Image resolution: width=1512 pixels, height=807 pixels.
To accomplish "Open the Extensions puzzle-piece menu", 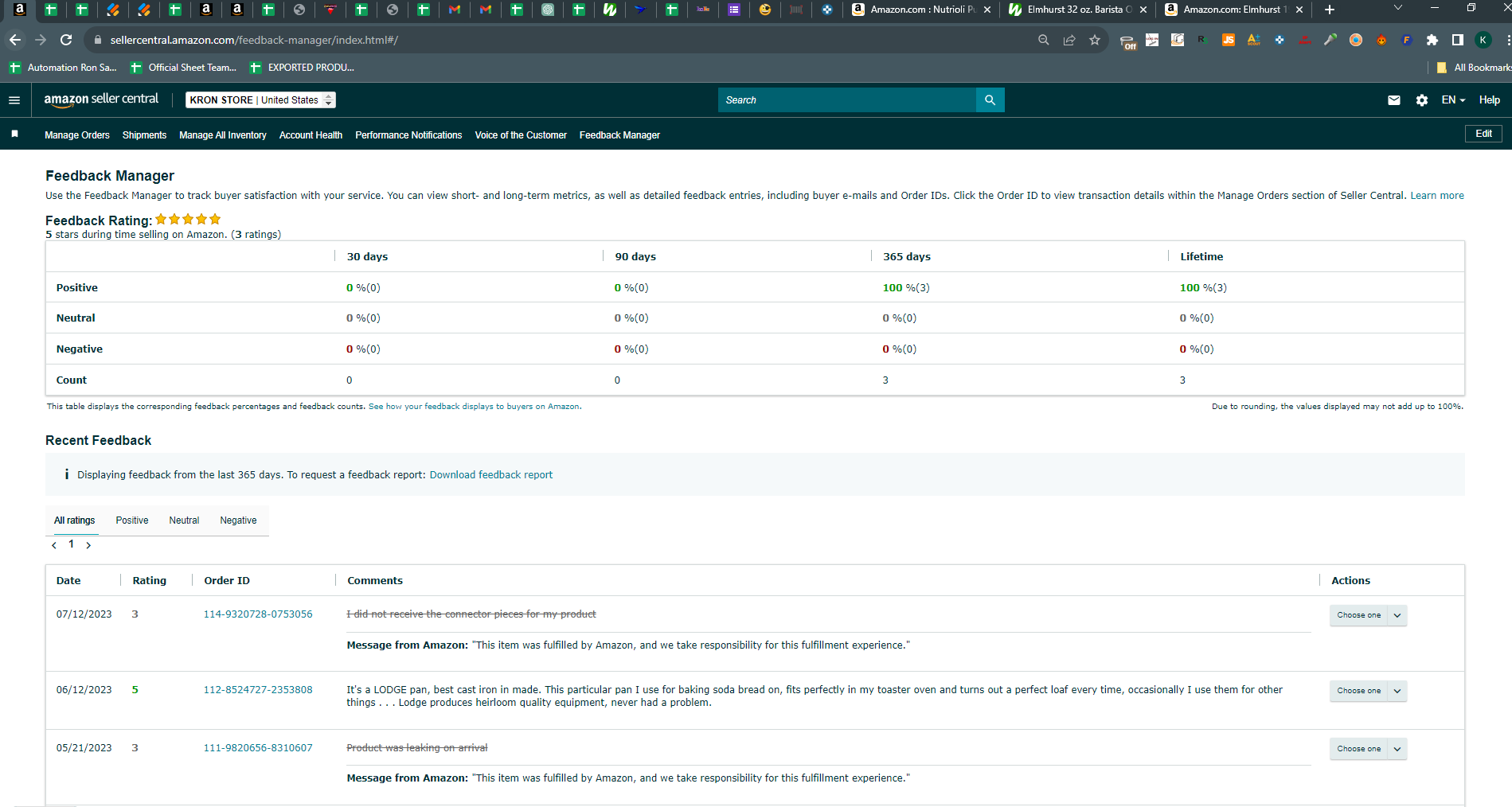I will [x=1432, y=40].
